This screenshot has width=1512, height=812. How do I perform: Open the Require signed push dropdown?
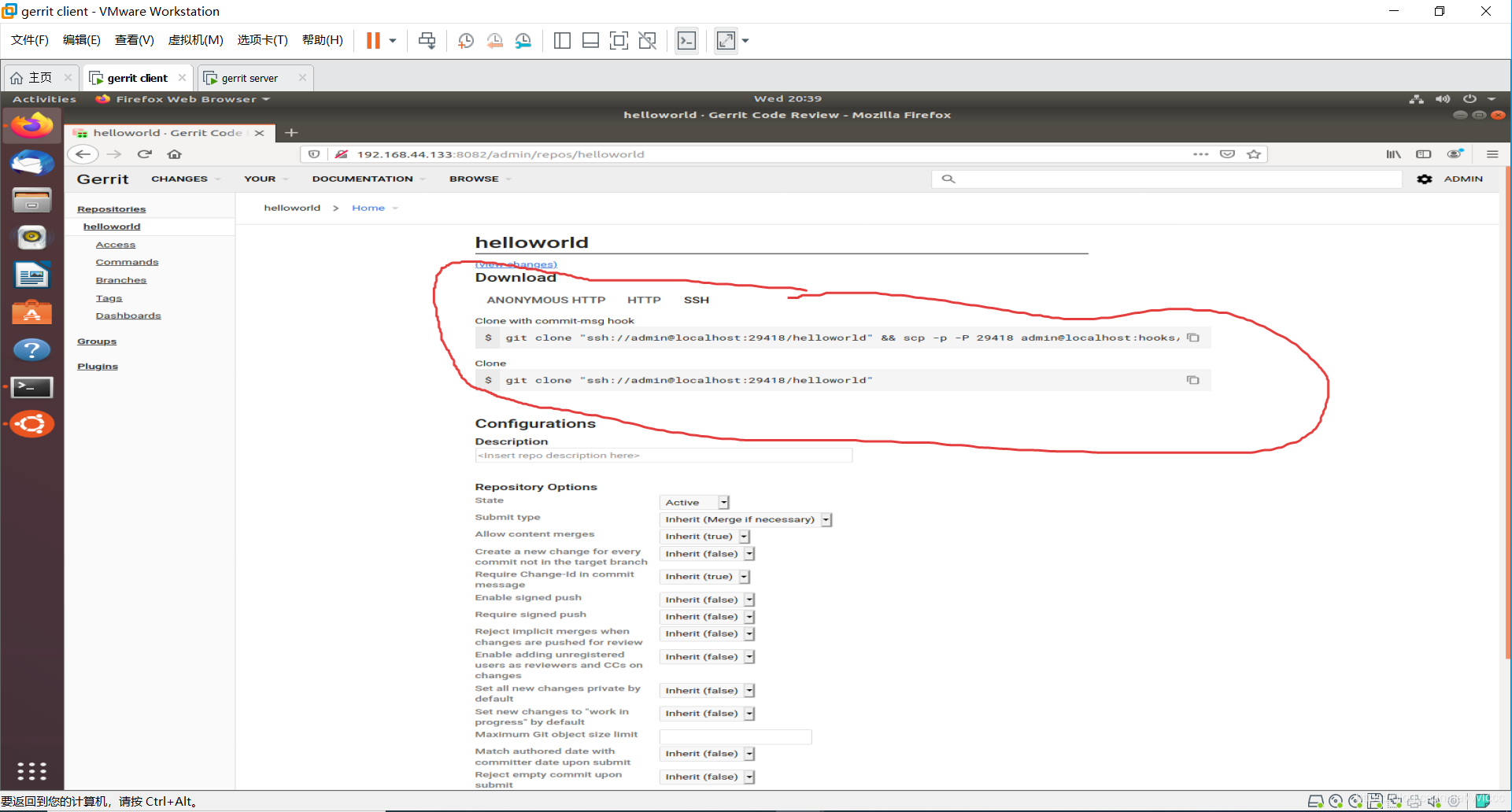[x=708, y=617]
